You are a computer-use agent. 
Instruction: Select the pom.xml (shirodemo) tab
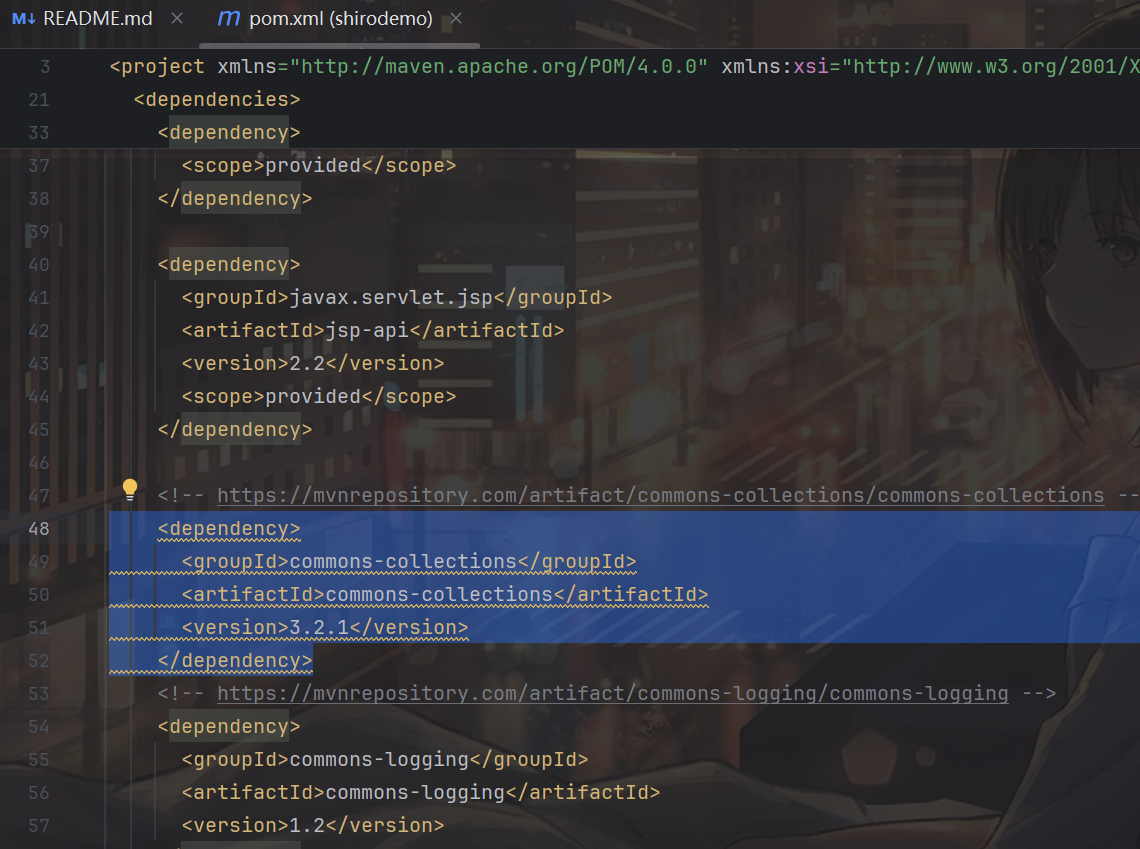pyautogui.click(x=340, y=18)
